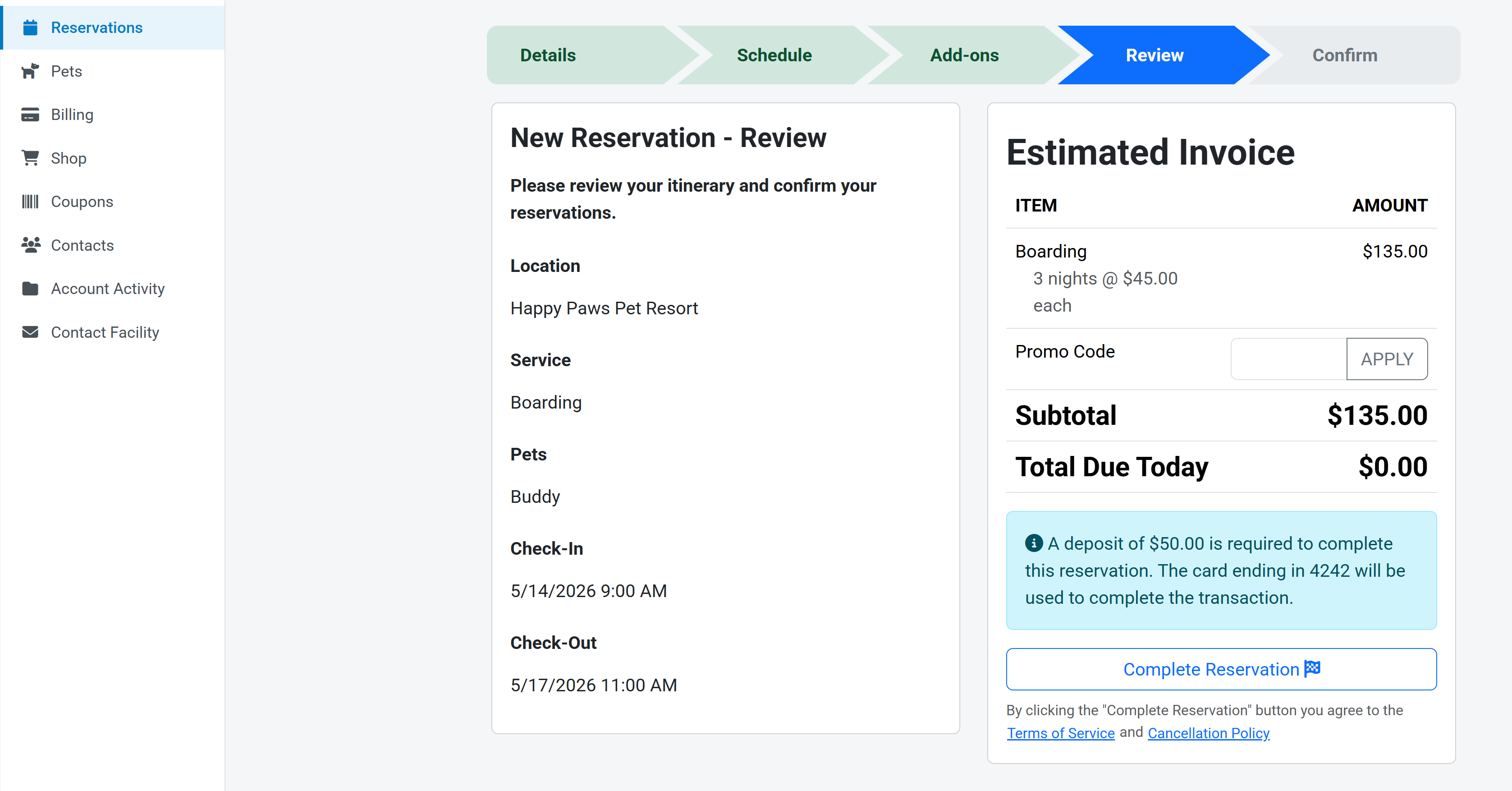This screenshot has width=1512, height=791.
Task: Click the Contacts people icon
Action: click(x=31, y=245)
